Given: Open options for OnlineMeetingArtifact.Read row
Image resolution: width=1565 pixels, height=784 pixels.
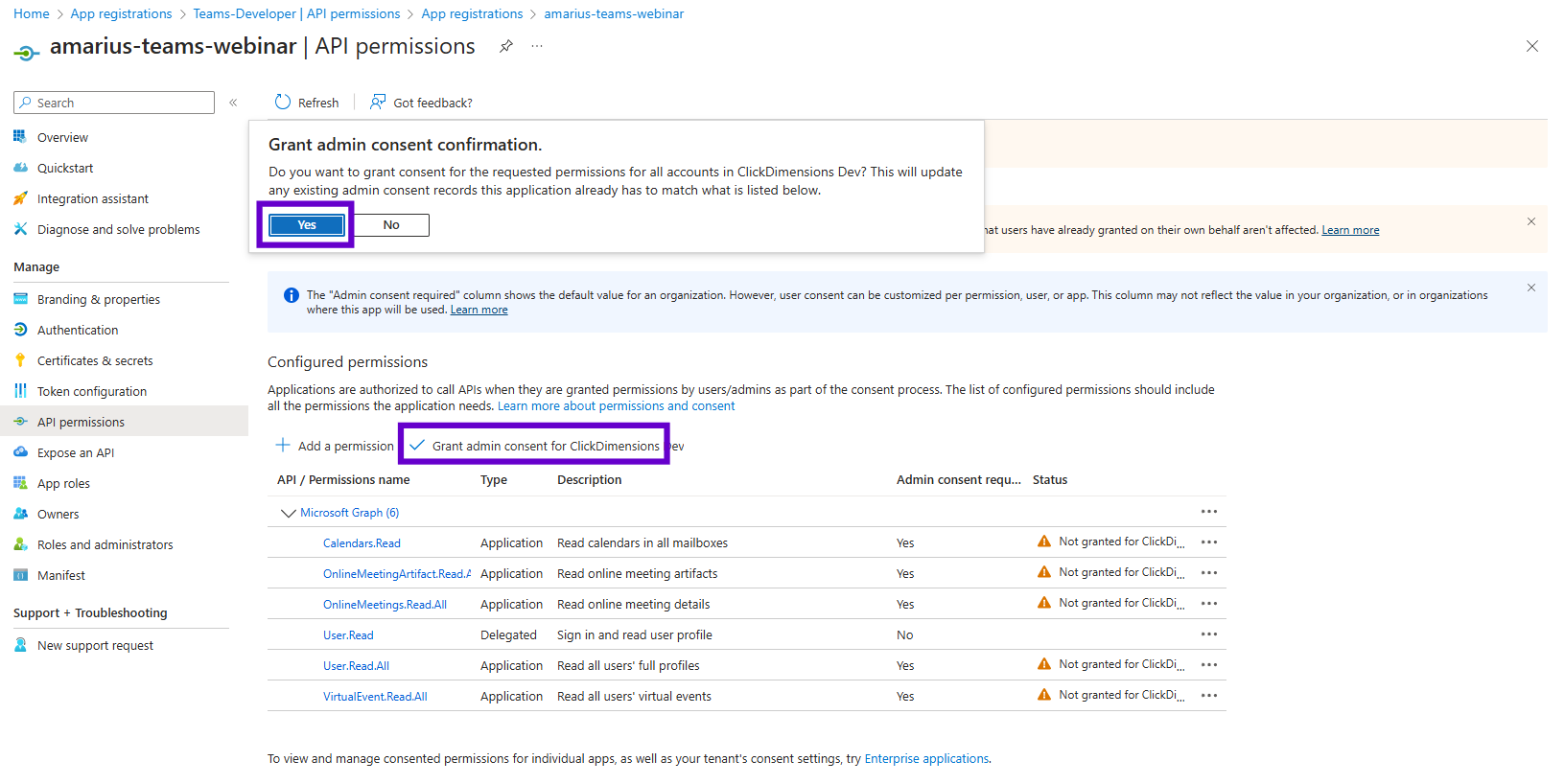Looking at the screenshot, I should point(1209,573).
